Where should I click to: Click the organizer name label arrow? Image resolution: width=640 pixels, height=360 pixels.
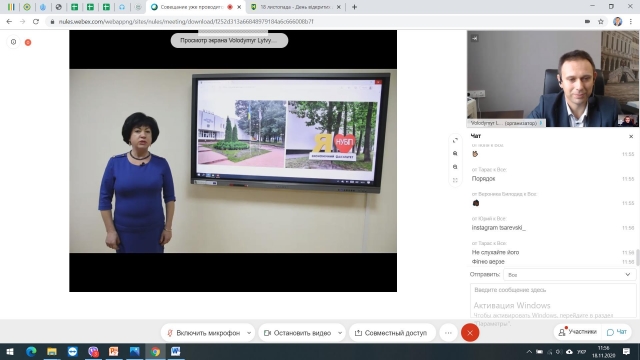(x=541, y=123)
